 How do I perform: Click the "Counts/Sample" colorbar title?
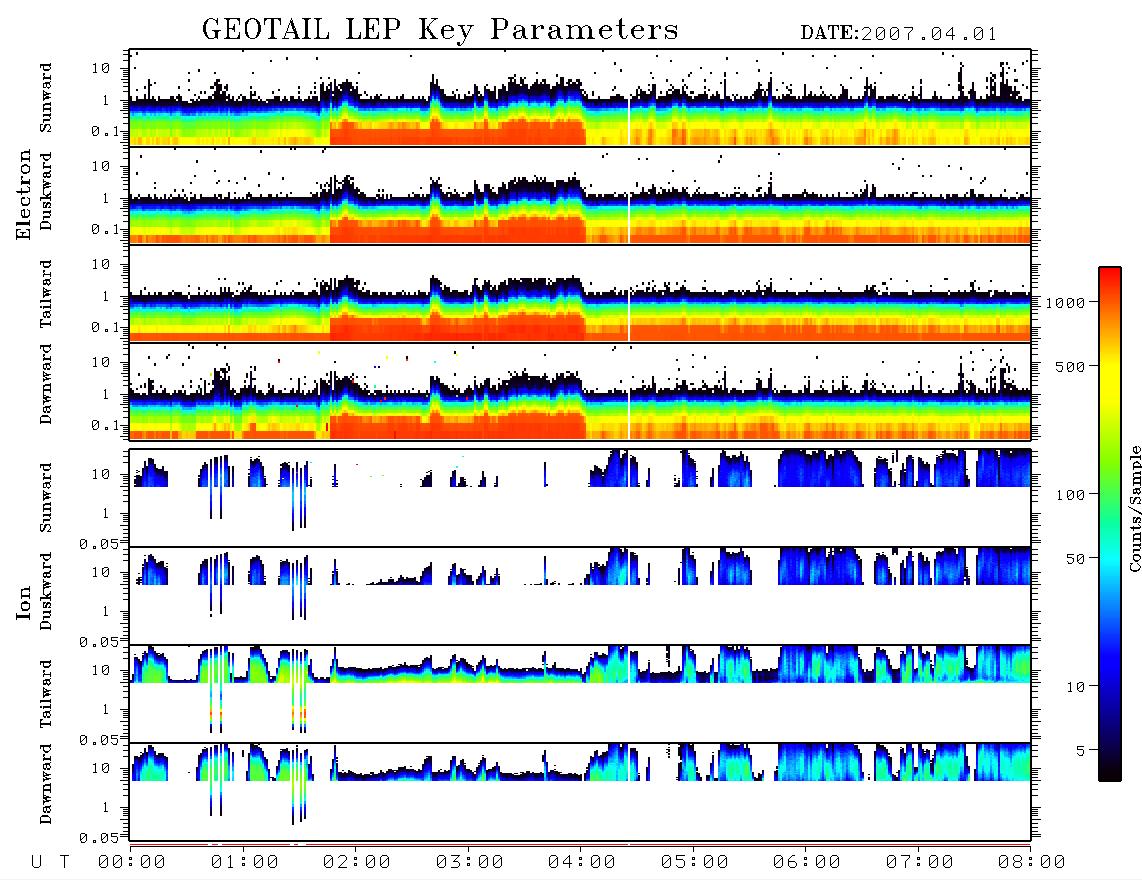point(1134,508)
